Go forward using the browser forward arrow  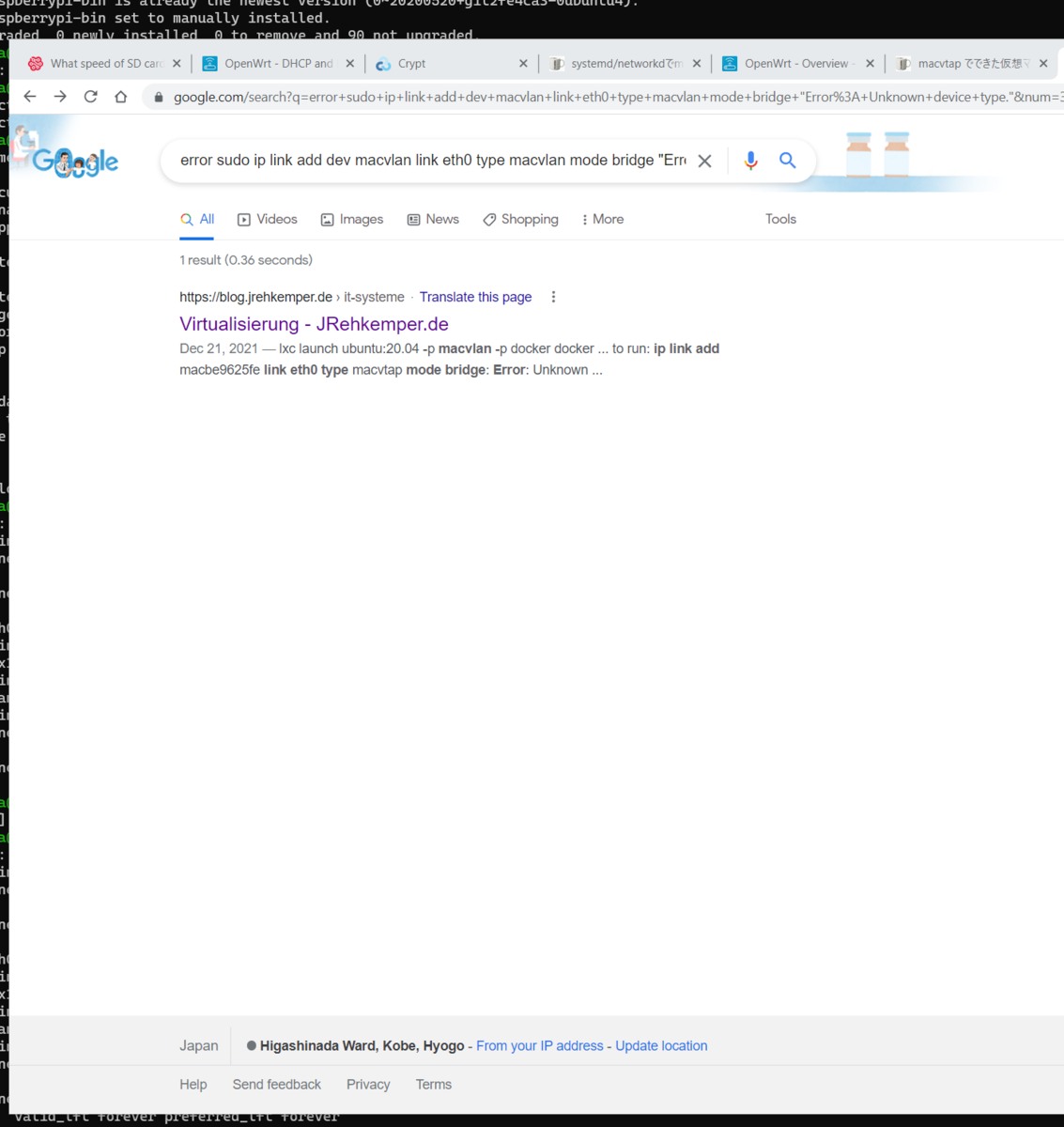60,97
